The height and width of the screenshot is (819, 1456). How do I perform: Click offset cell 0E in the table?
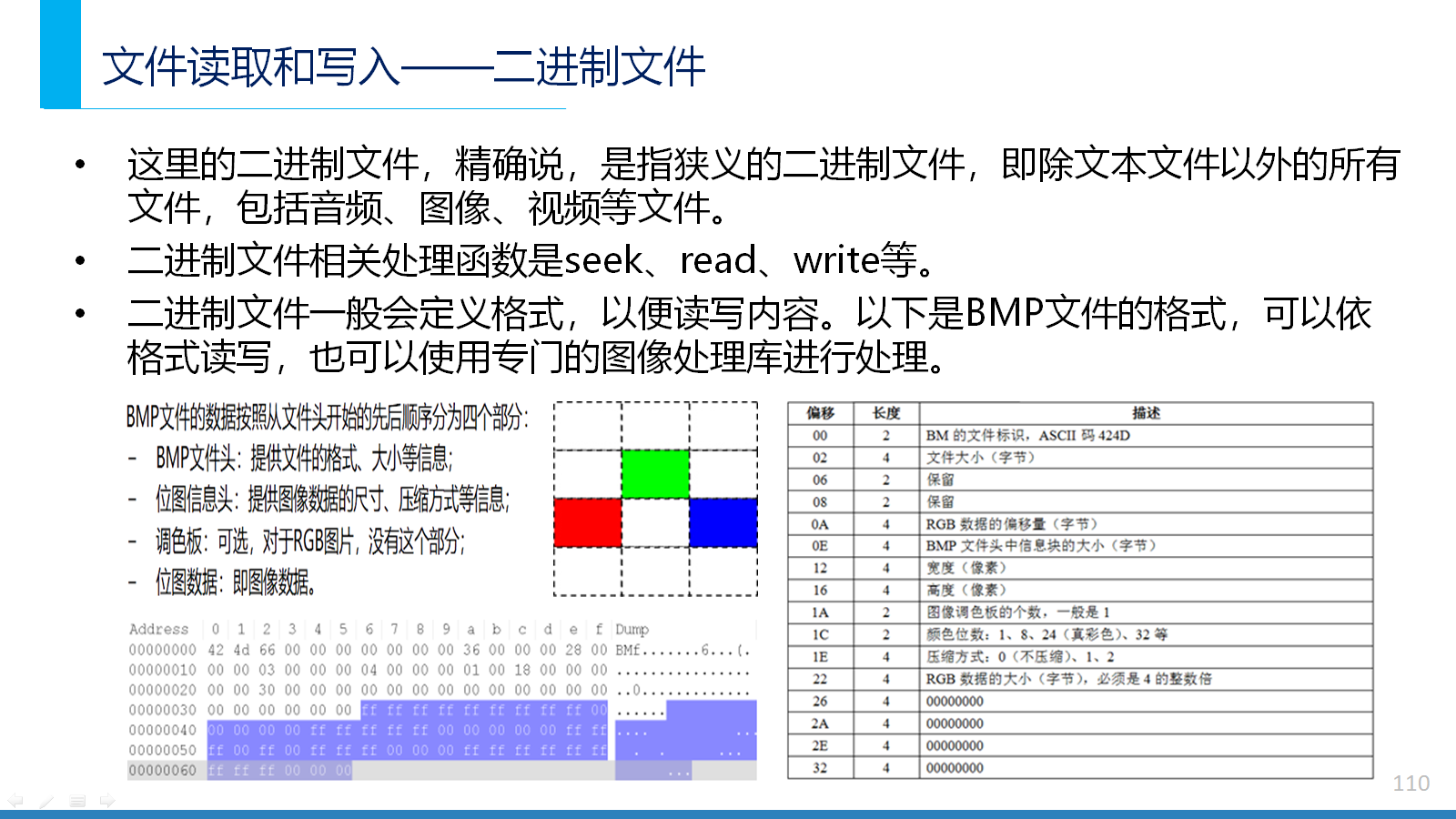(821, 546)
